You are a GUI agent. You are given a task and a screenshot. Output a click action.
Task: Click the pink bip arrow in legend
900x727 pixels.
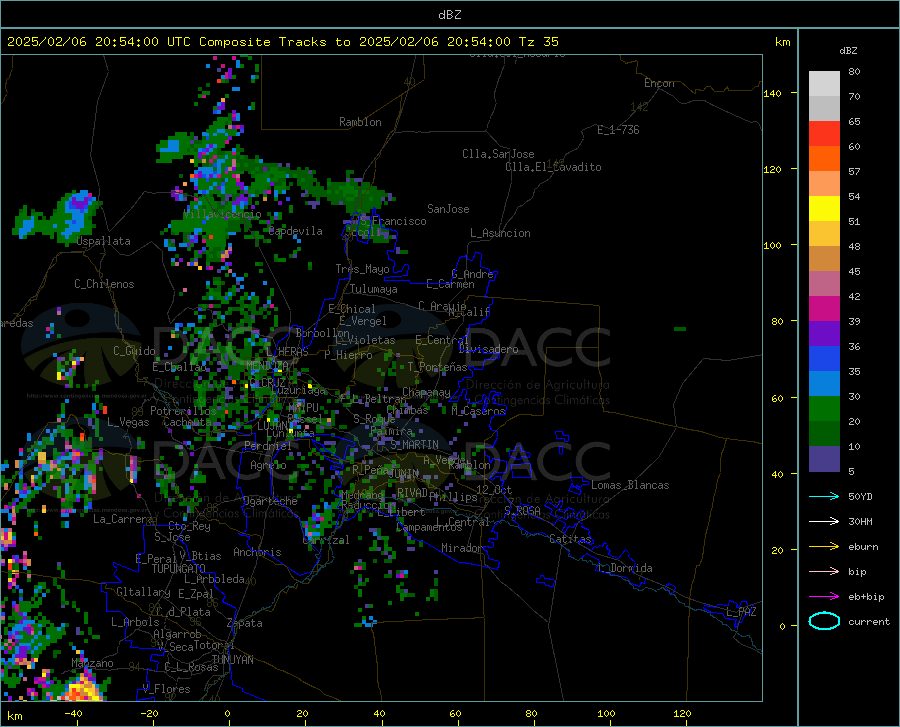[824, 572]
